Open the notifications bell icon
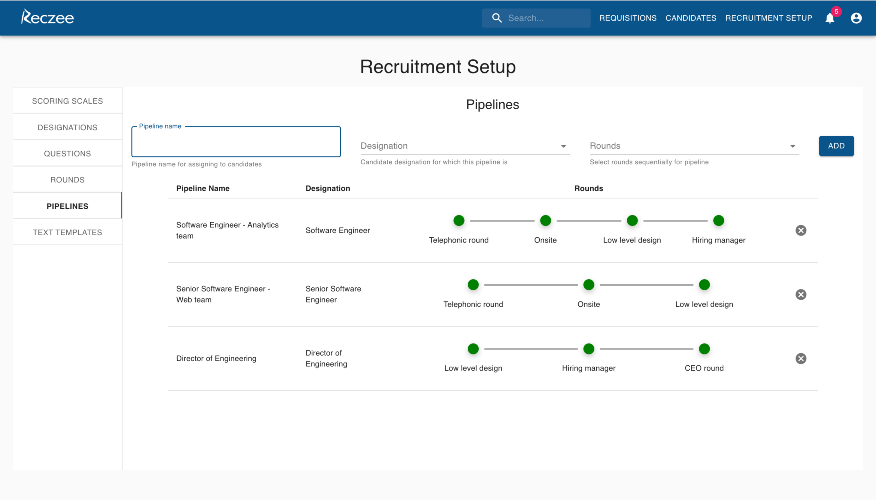The image size is (876, 500). (x=830, y=18)
